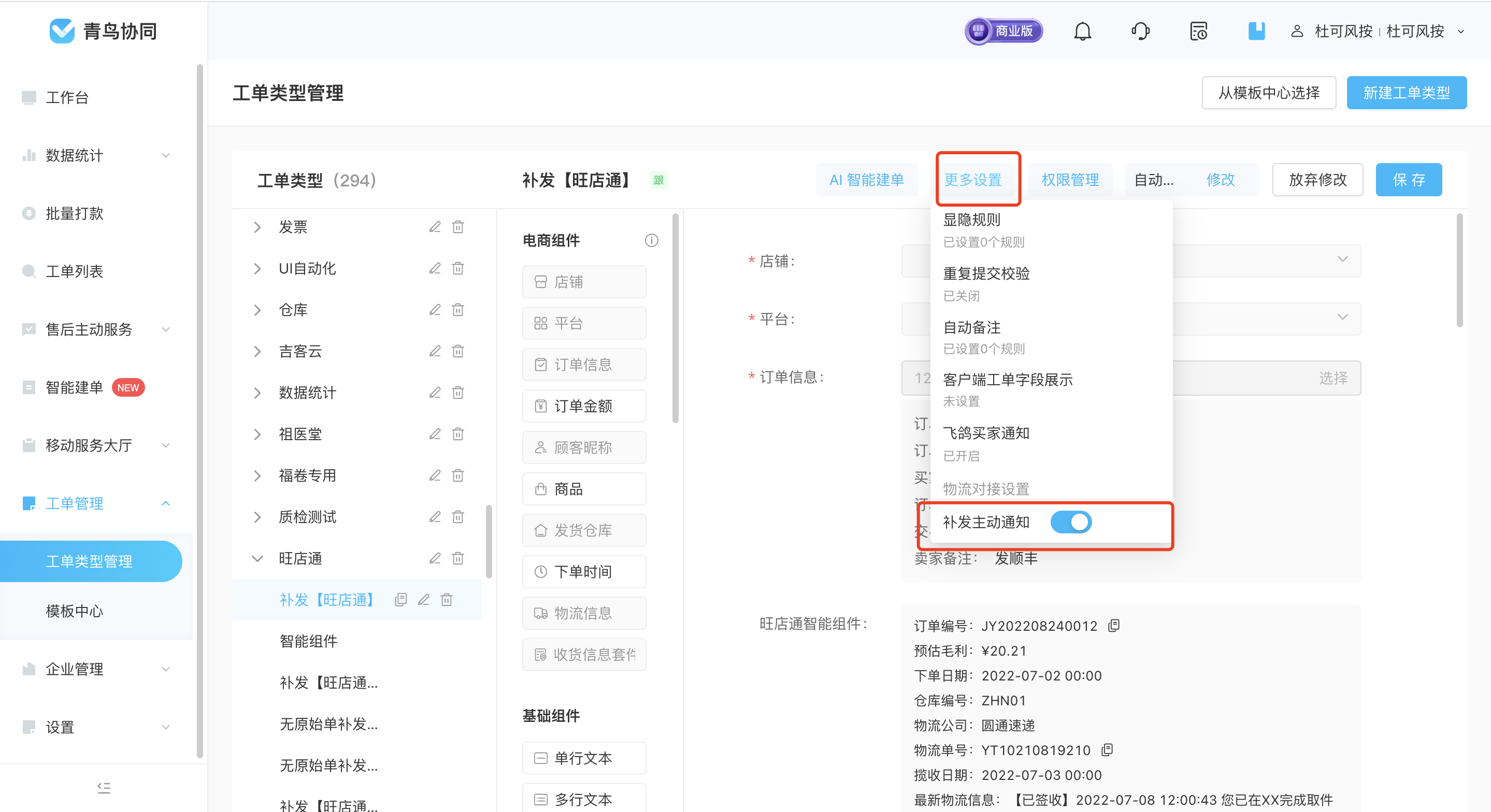Edit the 补发【旺店通】 ticket type name
1491x812 pixels.
point(424,600)
